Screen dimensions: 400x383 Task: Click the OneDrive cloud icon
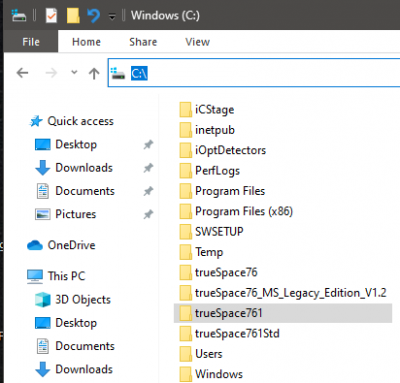[x=35, y=245]
